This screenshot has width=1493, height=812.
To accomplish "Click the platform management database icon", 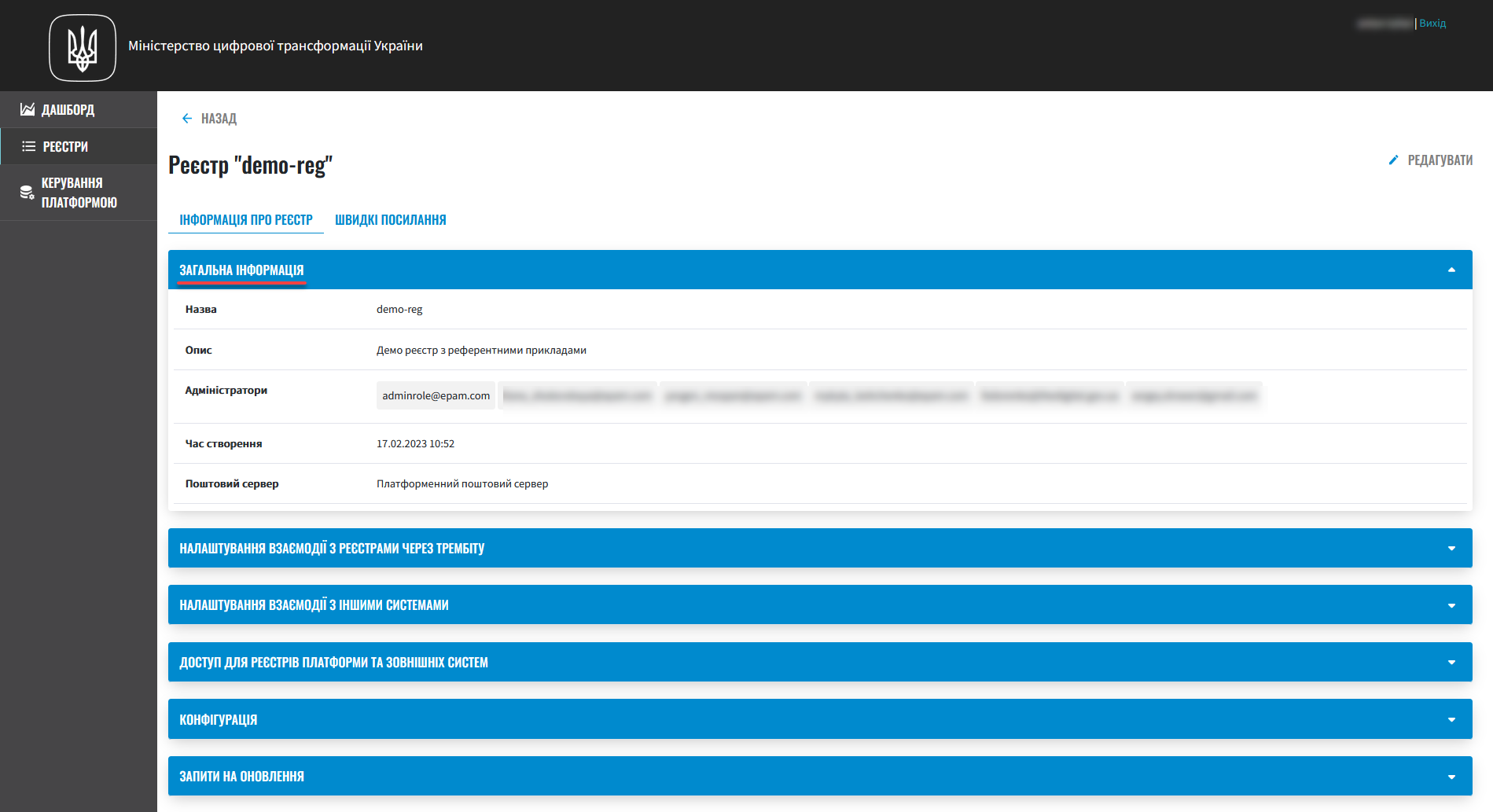I will coord(27,193).
